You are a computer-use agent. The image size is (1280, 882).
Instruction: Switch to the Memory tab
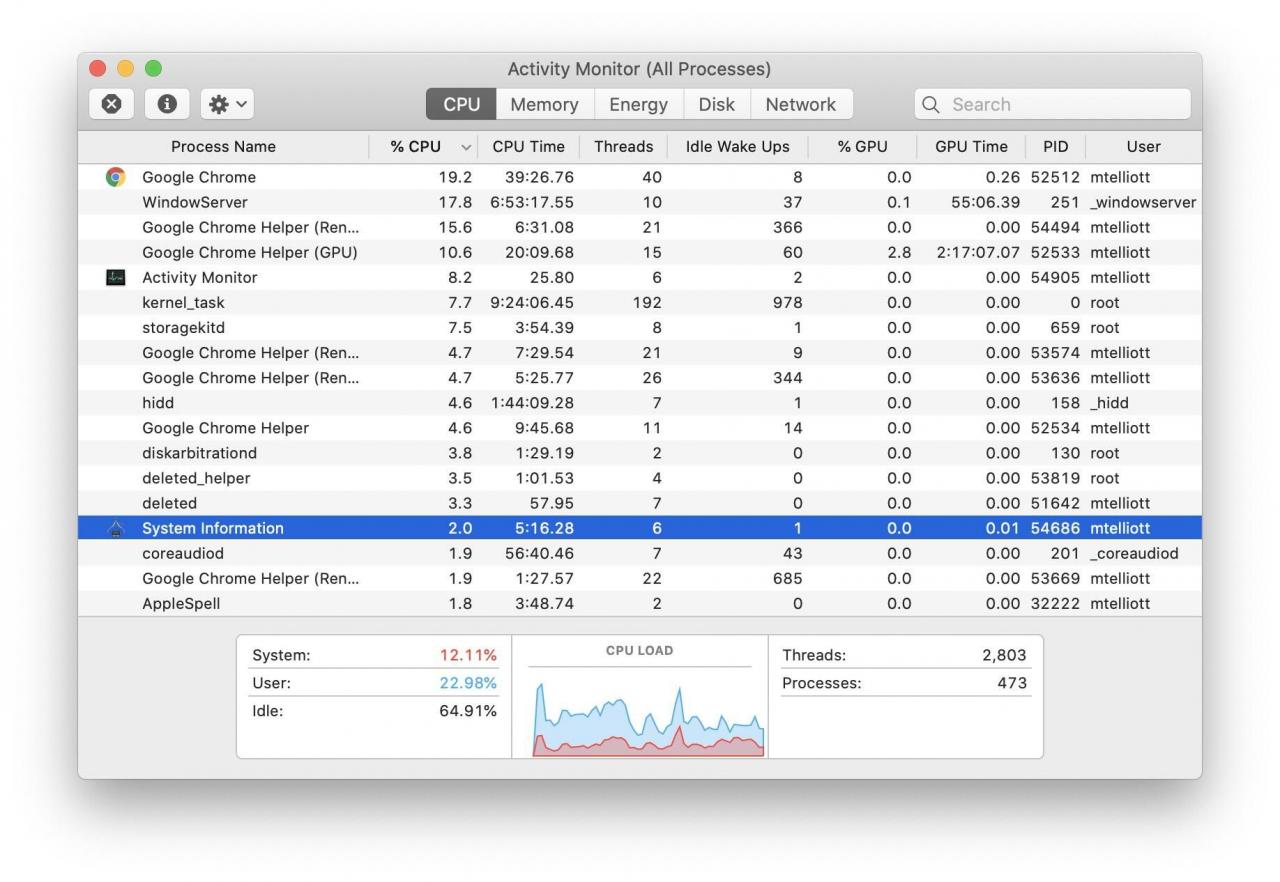[544, 104]
